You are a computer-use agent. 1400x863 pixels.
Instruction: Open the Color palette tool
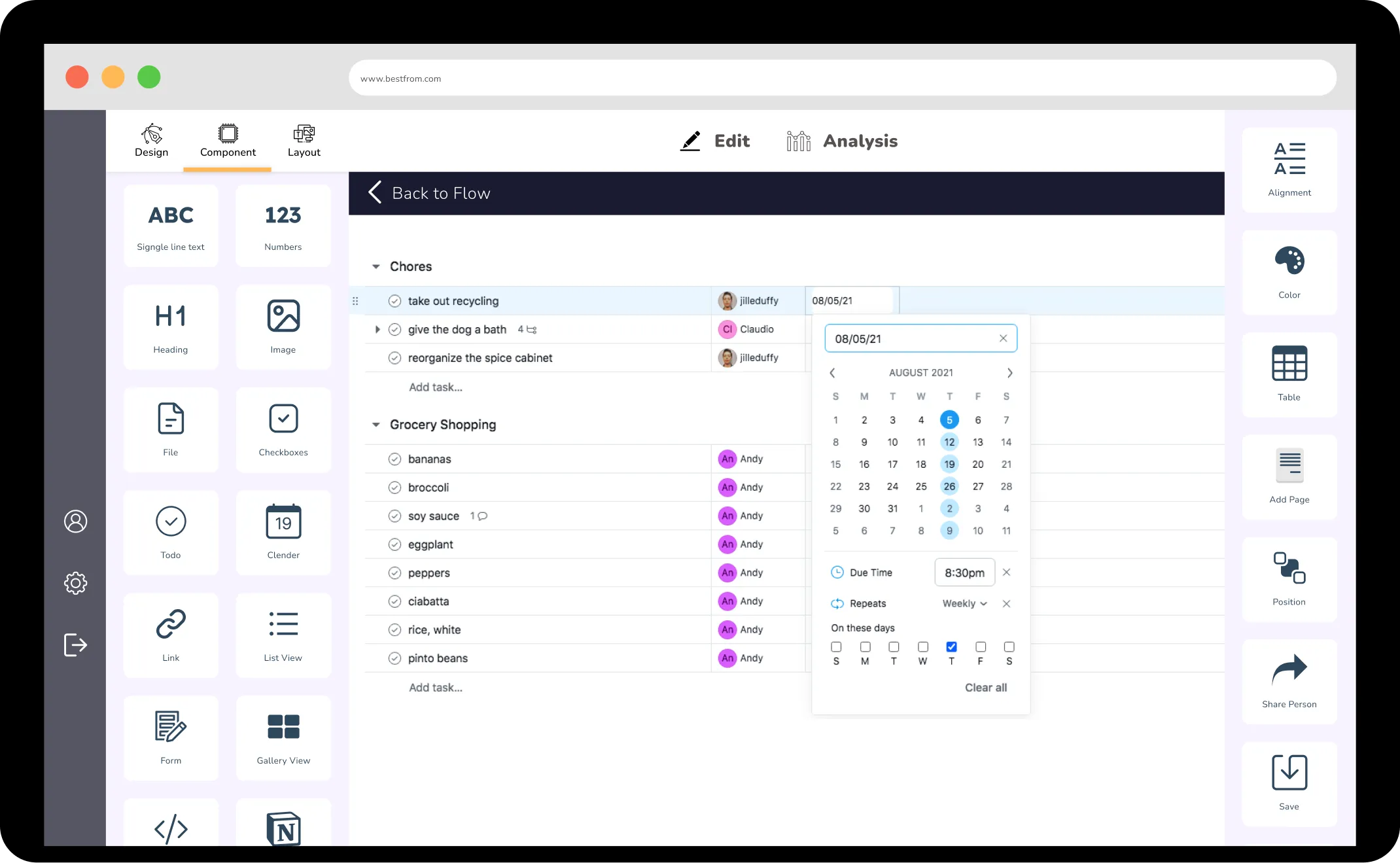pos(1289,261)
